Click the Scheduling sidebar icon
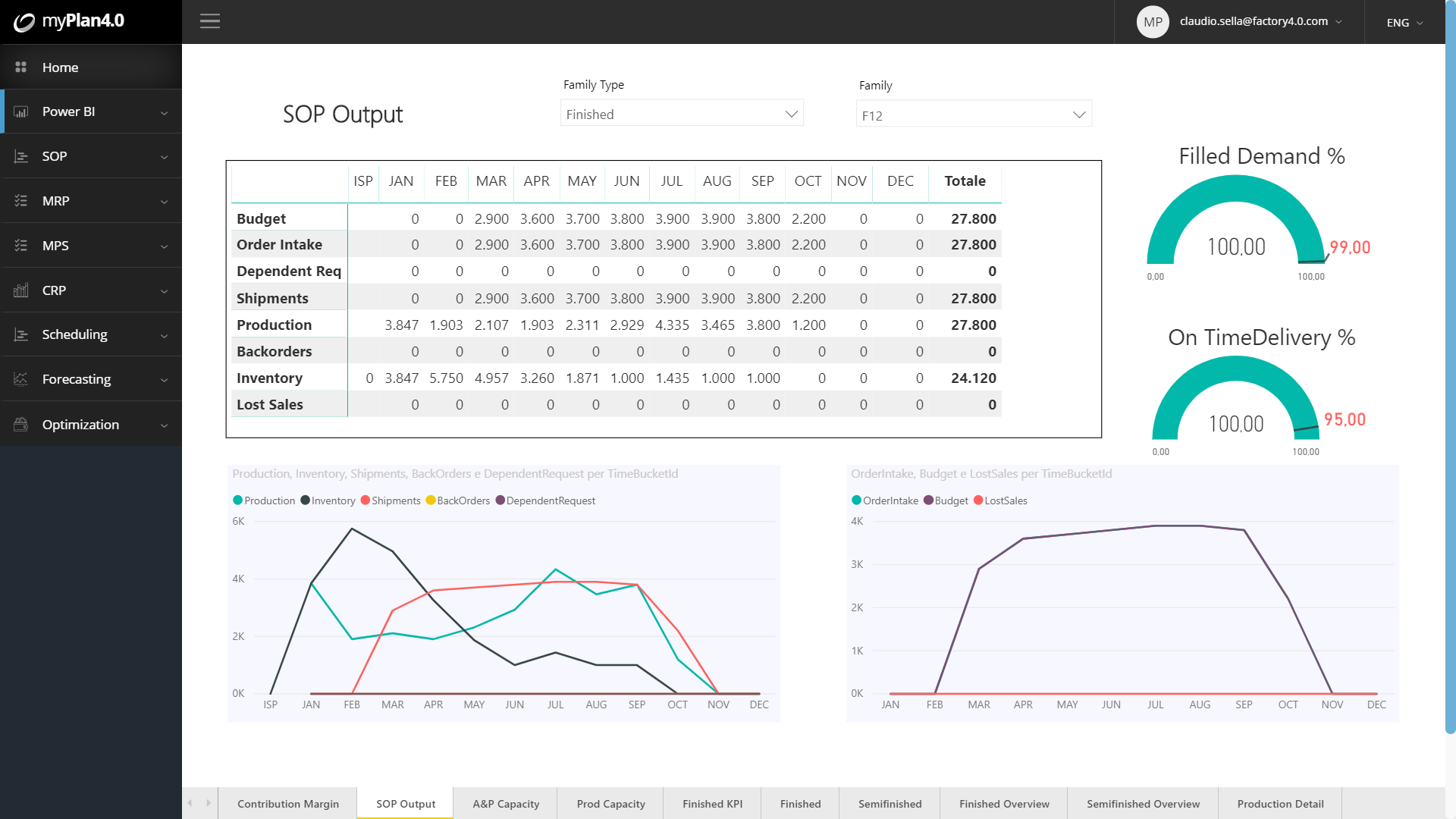Screen dimensions: 1456x819 click(21, 334)
